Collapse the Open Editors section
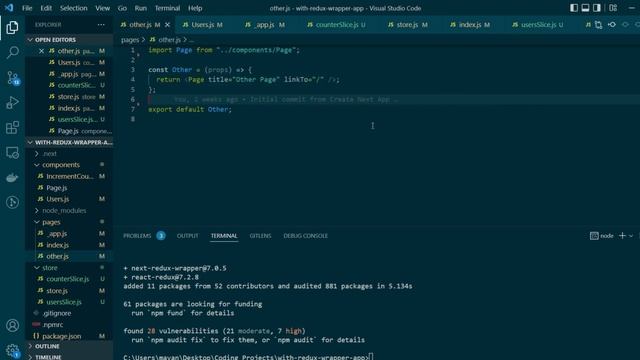Screen dimensions: 640x360 (x=69, y=40)
